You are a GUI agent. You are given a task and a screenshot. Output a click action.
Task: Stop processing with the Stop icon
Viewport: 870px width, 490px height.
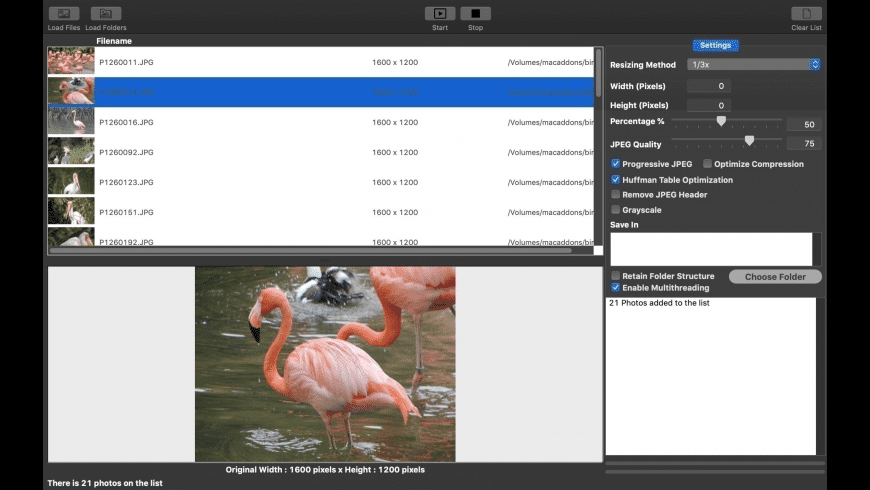click(476, 13)
